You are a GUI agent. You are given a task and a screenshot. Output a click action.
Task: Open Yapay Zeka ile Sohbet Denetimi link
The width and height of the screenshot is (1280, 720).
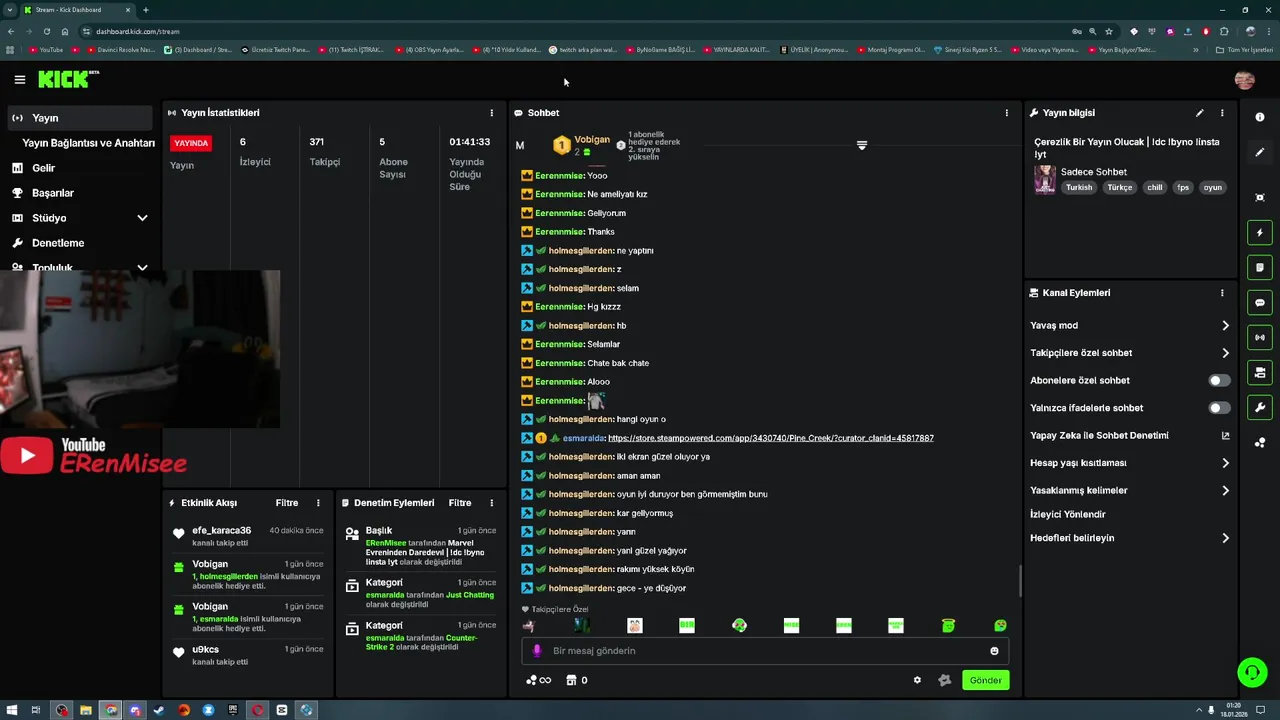click(1130, 436)
